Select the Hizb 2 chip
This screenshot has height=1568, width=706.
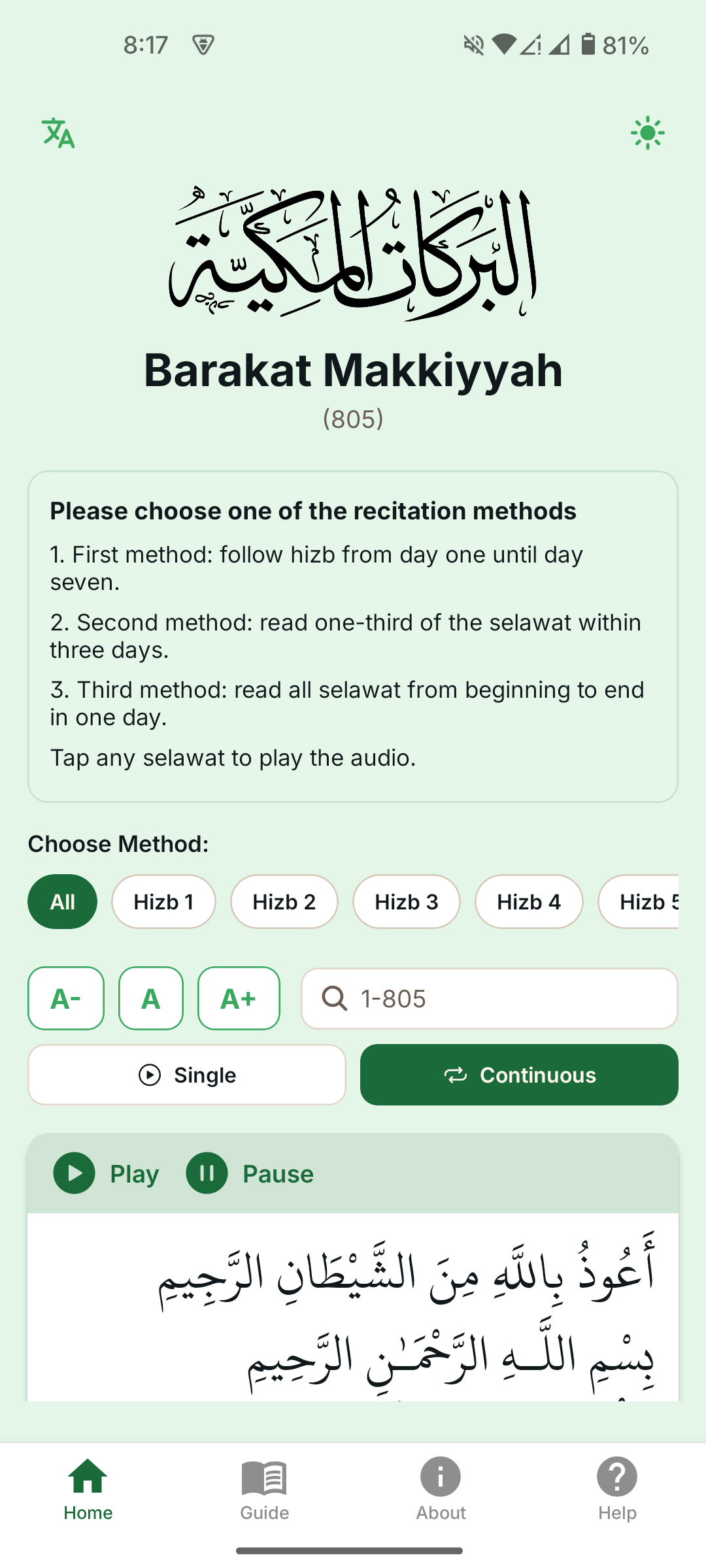click(284, 902)
